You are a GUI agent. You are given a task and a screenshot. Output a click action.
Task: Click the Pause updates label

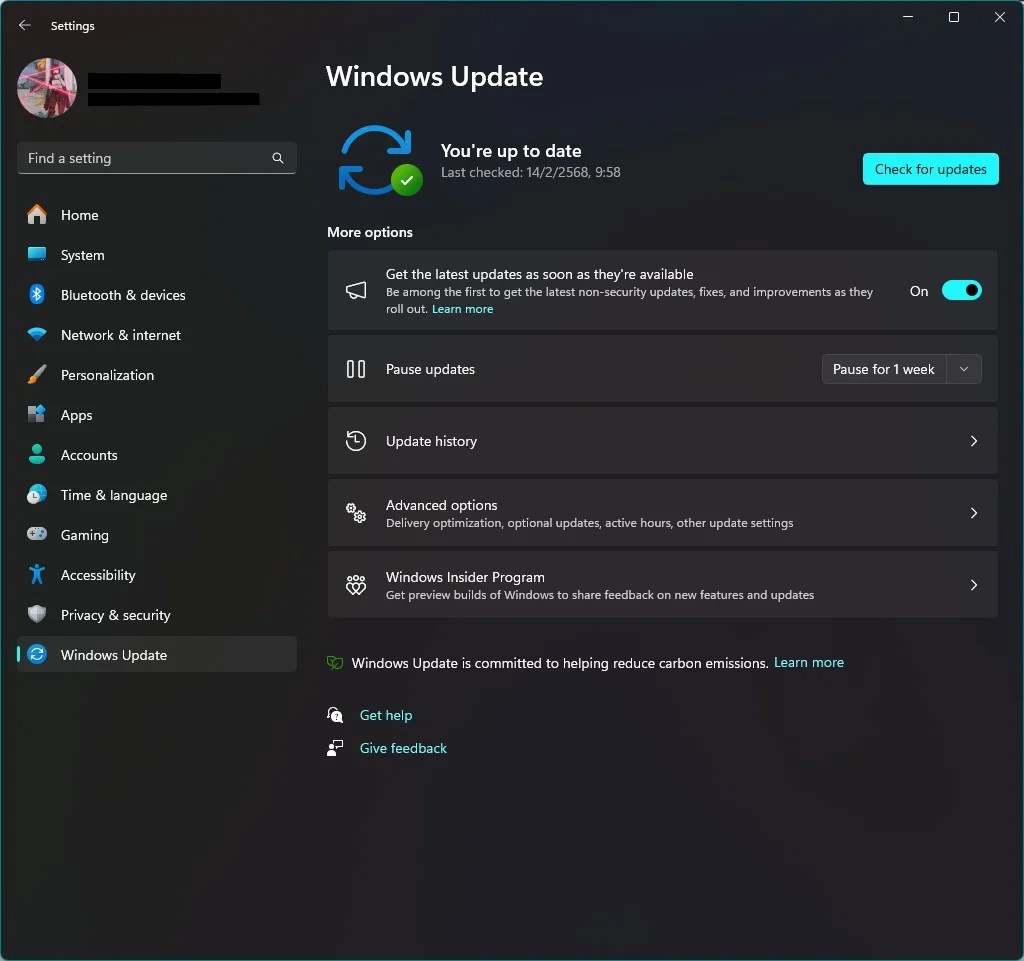pyautogui.click(x=430, y=370)
